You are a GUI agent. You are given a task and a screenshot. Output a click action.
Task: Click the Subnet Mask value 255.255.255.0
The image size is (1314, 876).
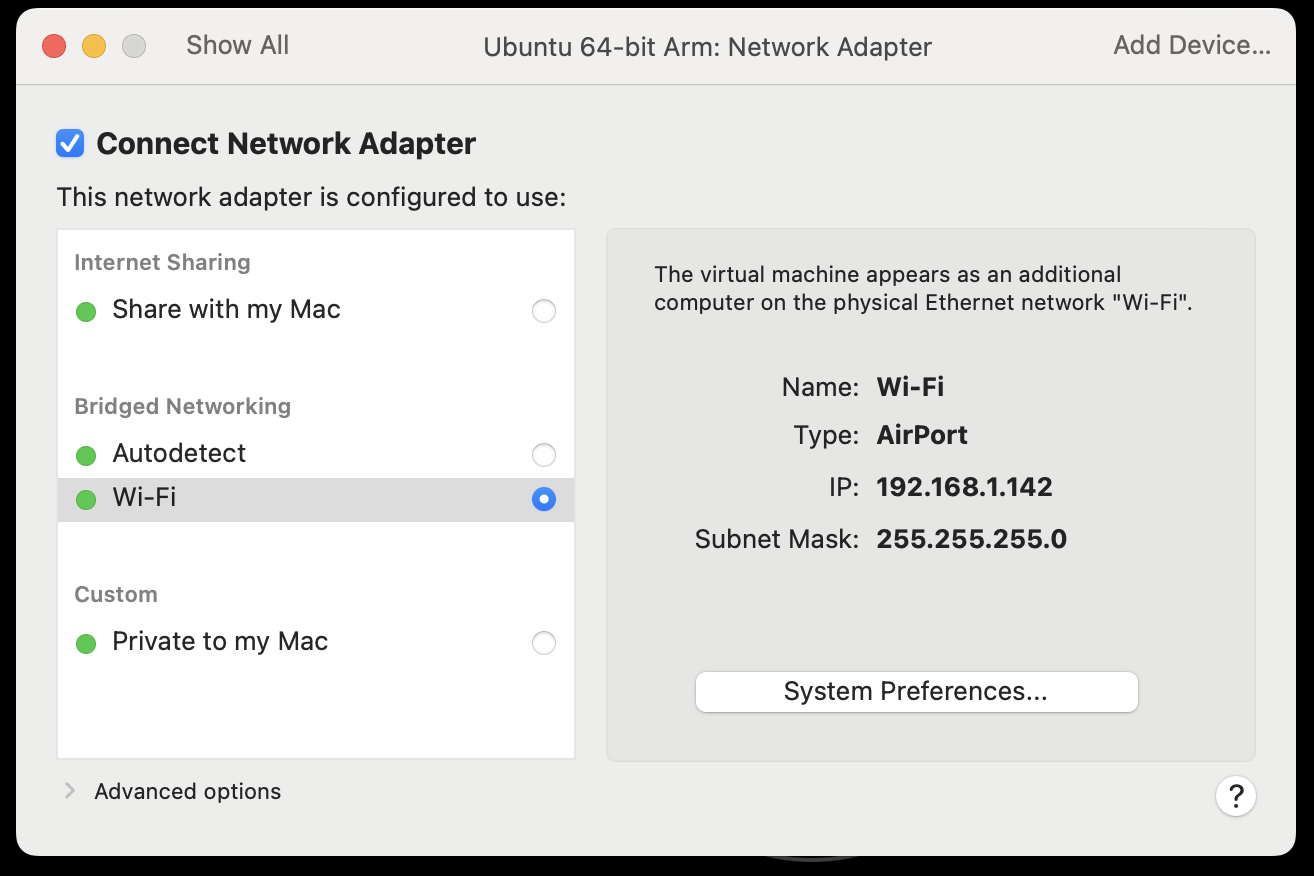(971, 540)
